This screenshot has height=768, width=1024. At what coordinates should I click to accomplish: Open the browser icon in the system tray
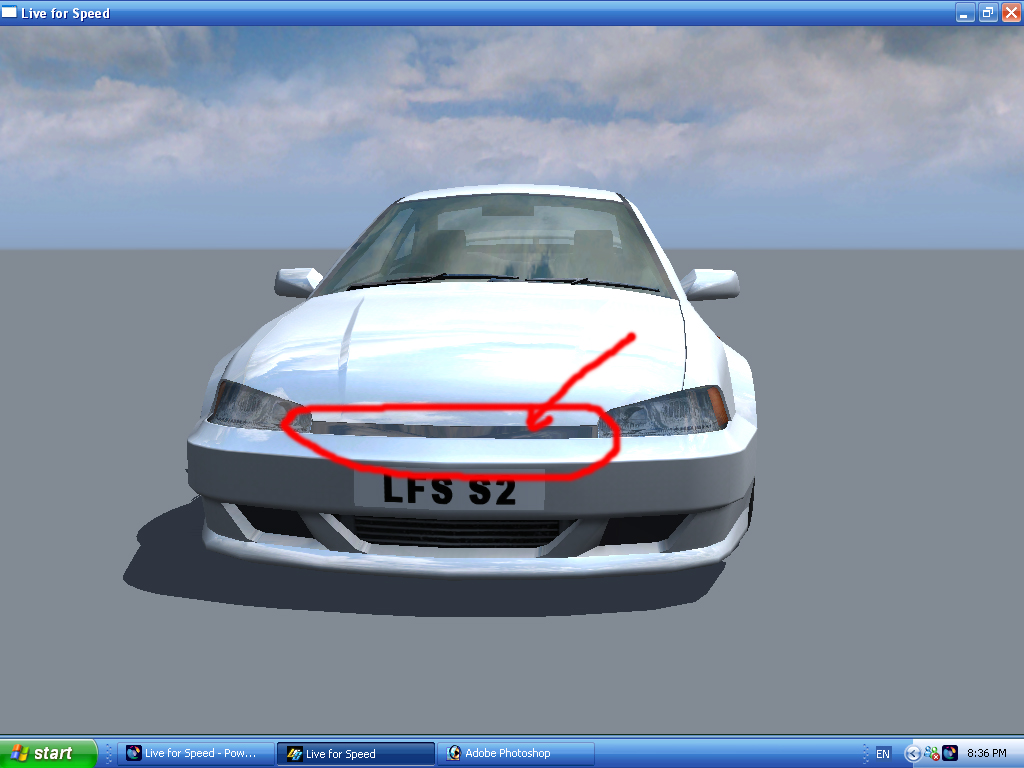(x=950, y=753)
